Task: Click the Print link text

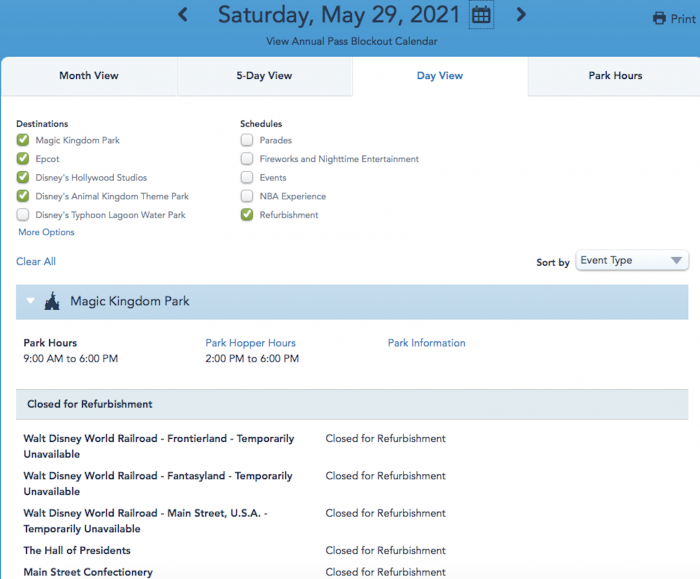Action: point(683,19)
